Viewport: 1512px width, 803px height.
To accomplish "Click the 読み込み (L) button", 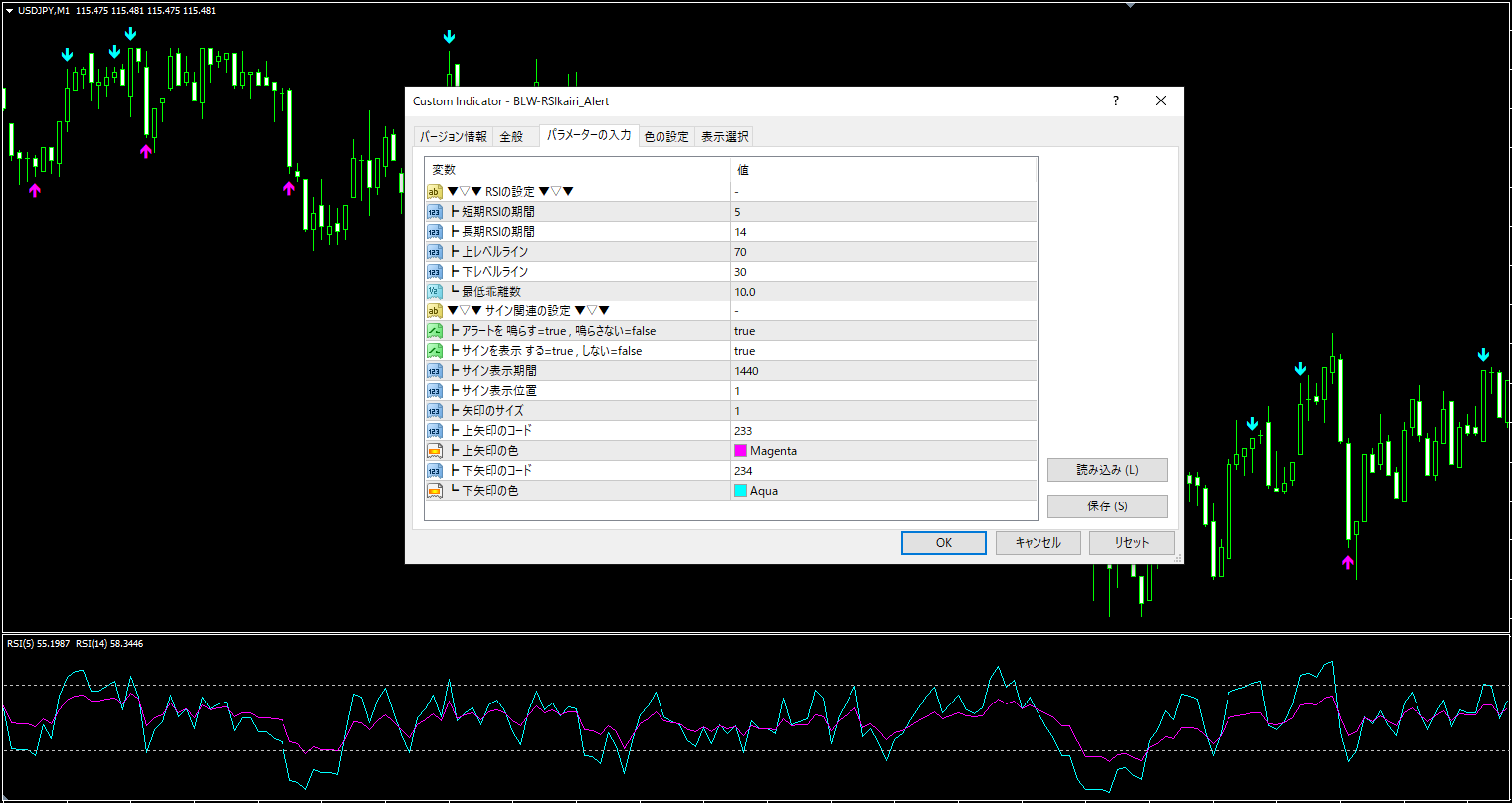I will click(x=1107, y=470).
